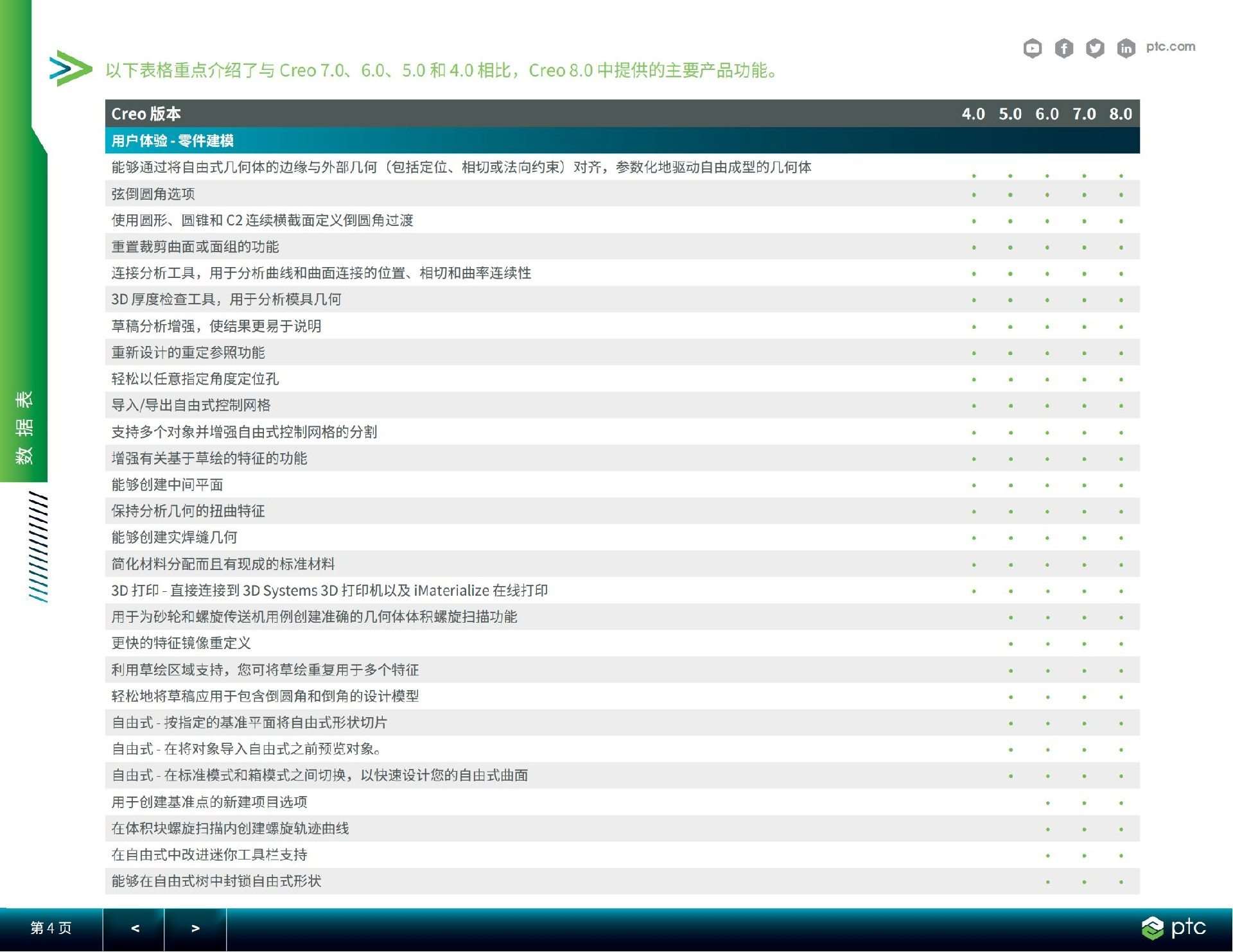Select row 重置裁剪曲面或面组的功能
Viewport: 1233px width, 952px height.
[622, 247]
